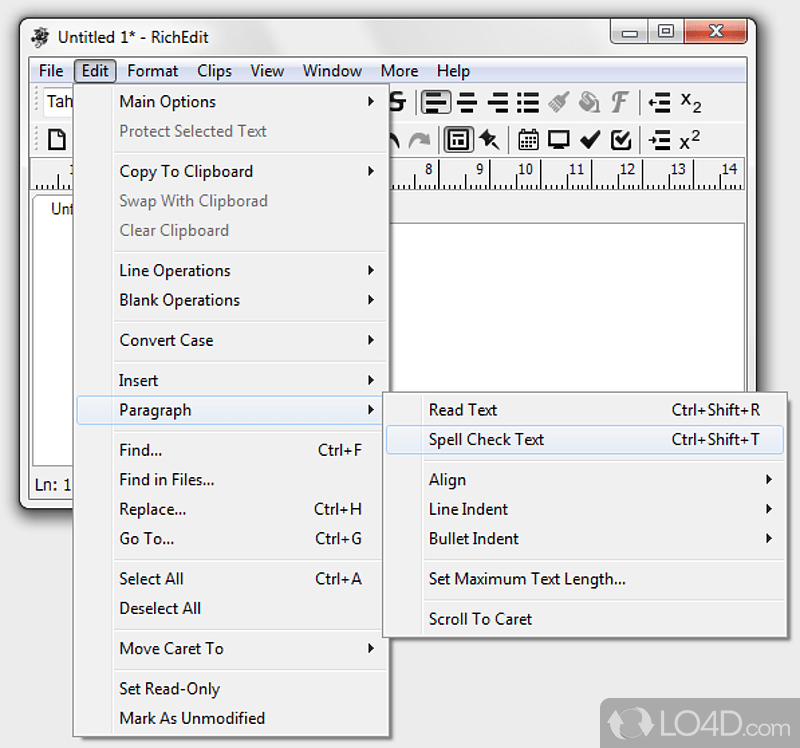Choose Spell Check Text
Image resolution: width=800 pixels, height=748 pixels.
pyautogui.click(x=585, y=440)
